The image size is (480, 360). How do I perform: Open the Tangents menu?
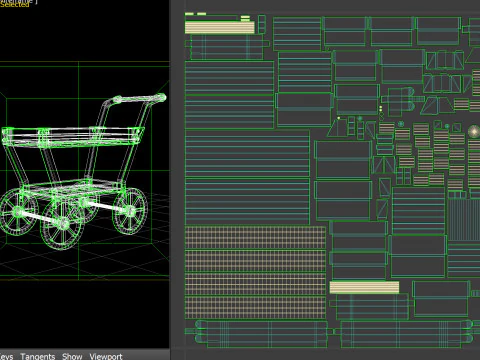point(38,356)
